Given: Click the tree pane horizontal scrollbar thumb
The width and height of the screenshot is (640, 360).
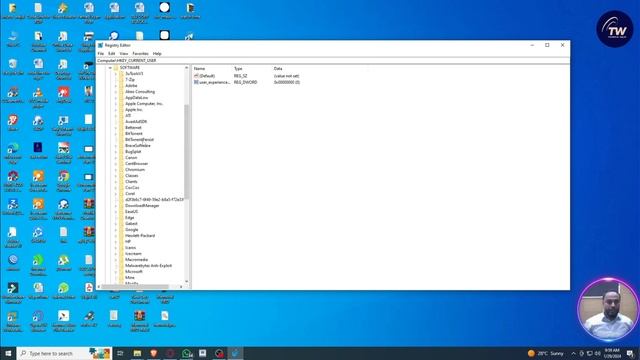Looking at the screenshot, I should [x=135, y=287].
